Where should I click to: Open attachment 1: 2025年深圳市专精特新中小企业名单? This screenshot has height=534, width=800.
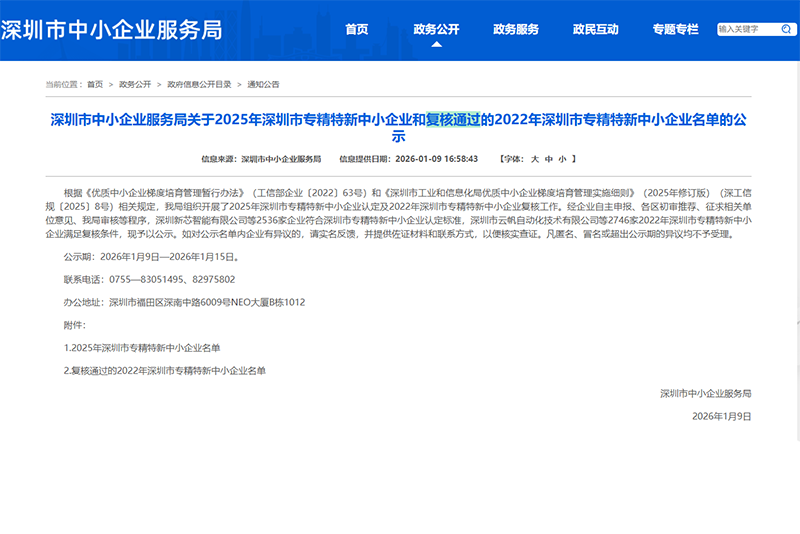142,347
